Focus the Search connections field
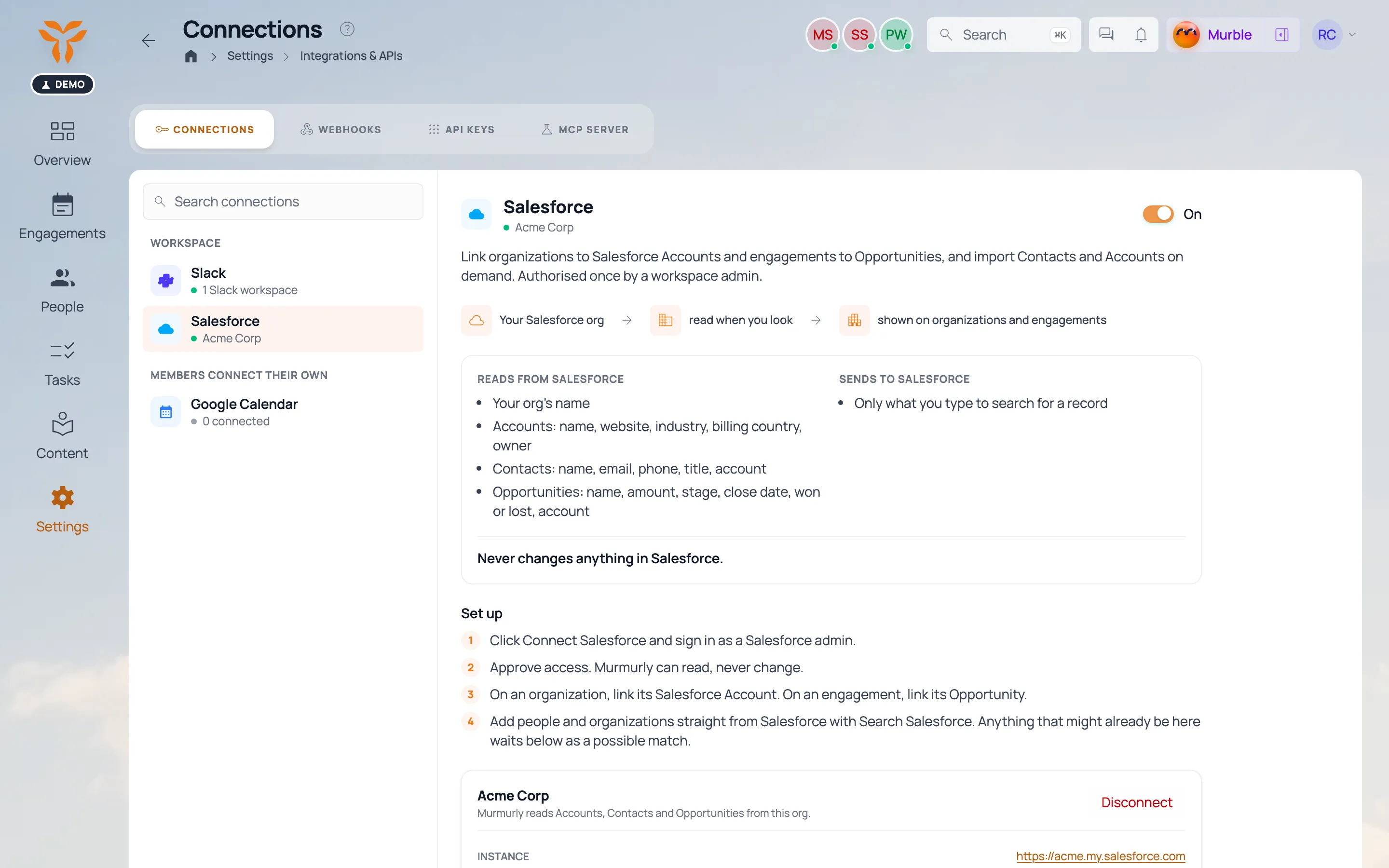 pos(283,202)
